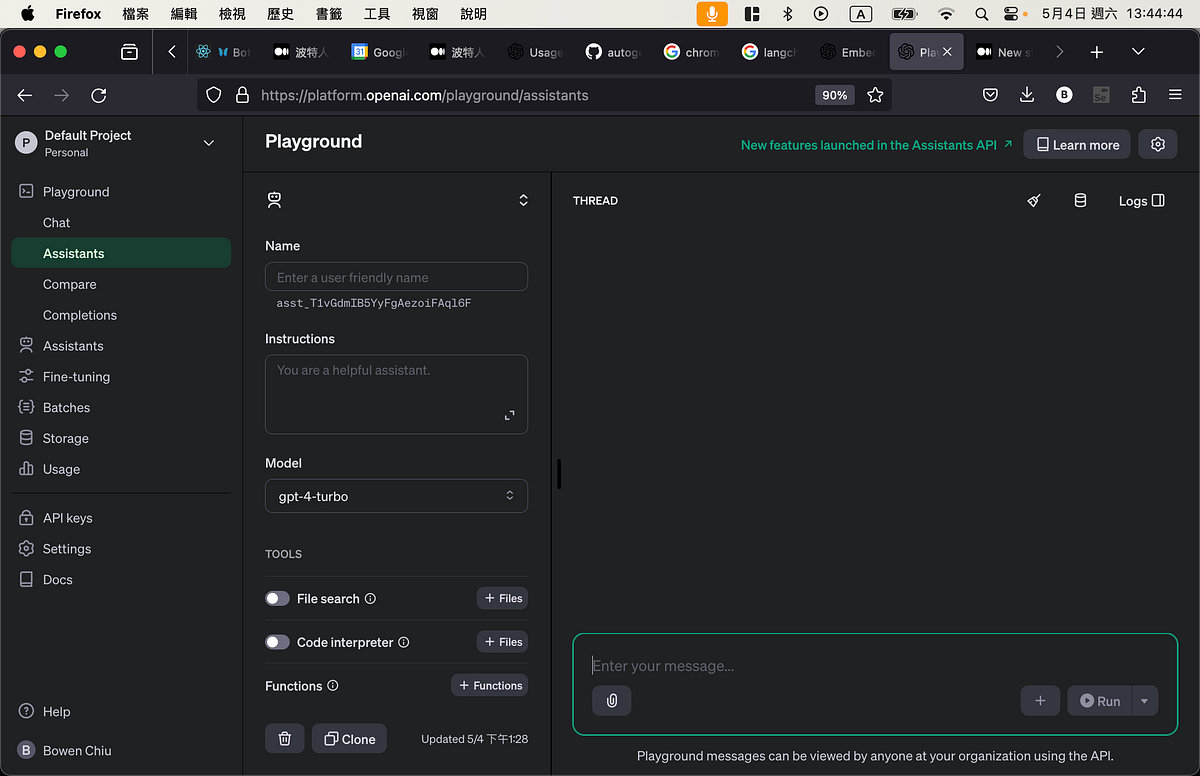Expand the Default Project selector

point(208,142)
